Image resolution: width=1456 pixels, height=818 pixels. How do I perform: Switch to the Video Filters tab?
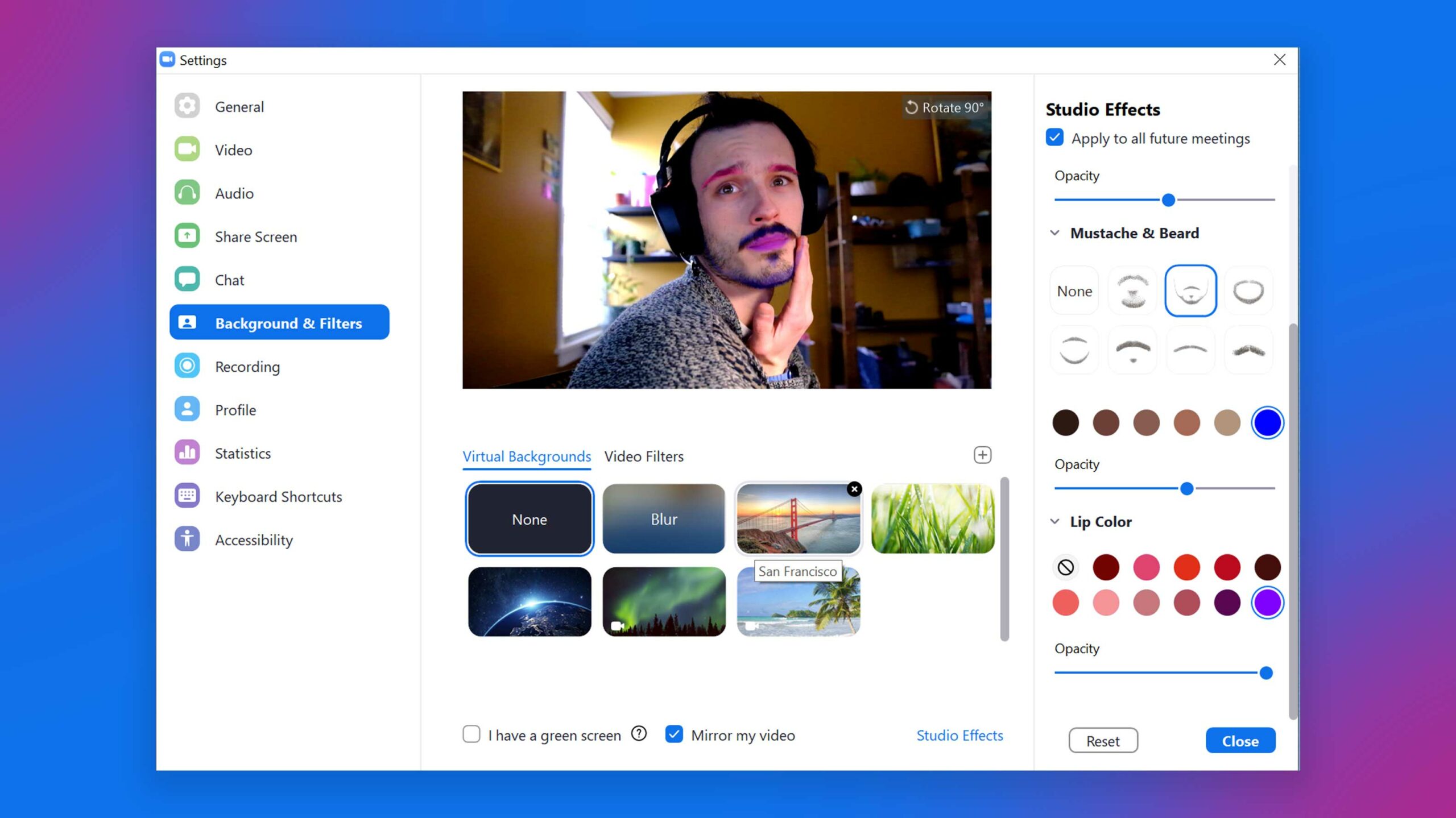pos(644,456)
